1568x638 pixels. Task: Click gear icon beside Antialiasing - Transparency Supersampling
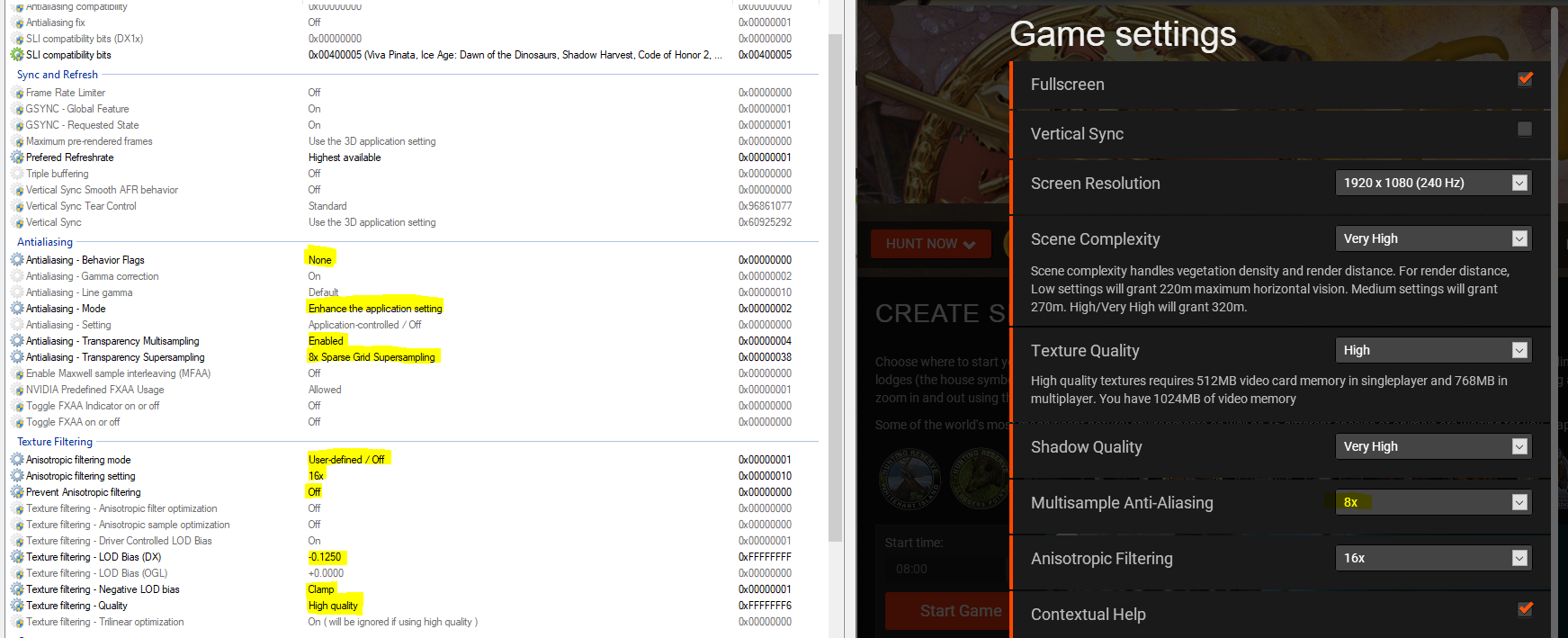pyautogui.click(x=17, y=357)
